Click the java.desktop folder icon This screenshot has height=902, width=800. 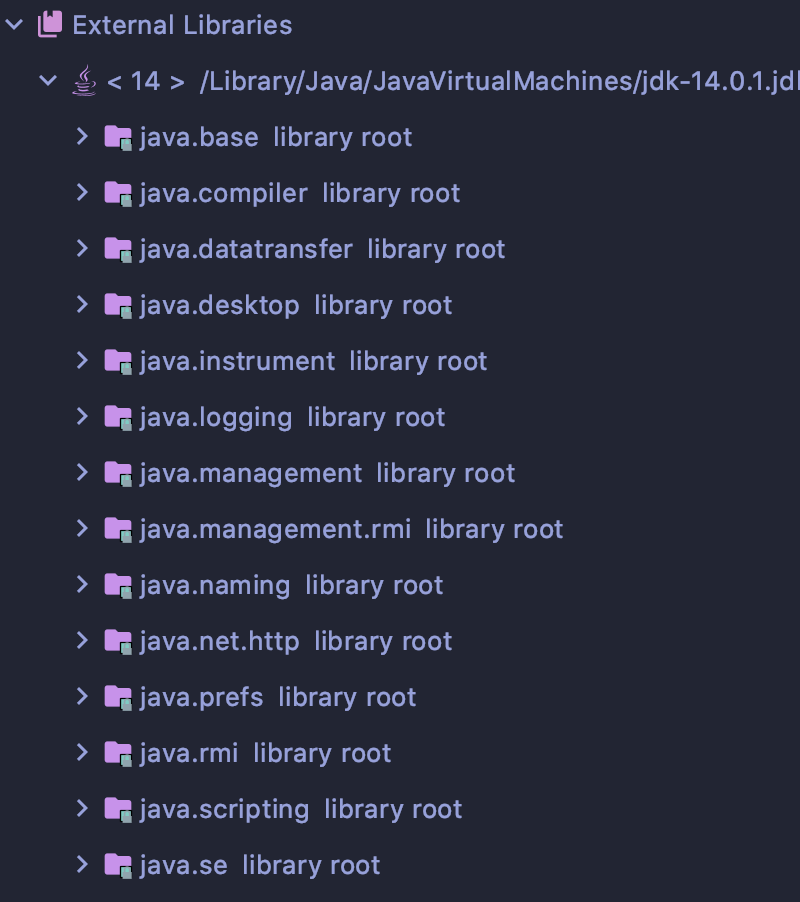click(118, 305)
